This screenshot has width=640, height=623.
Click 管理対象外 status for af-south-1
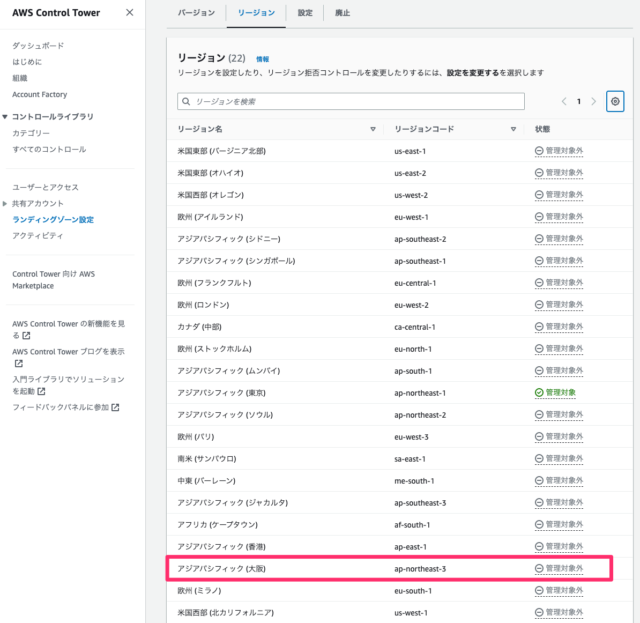coord(559,525)
